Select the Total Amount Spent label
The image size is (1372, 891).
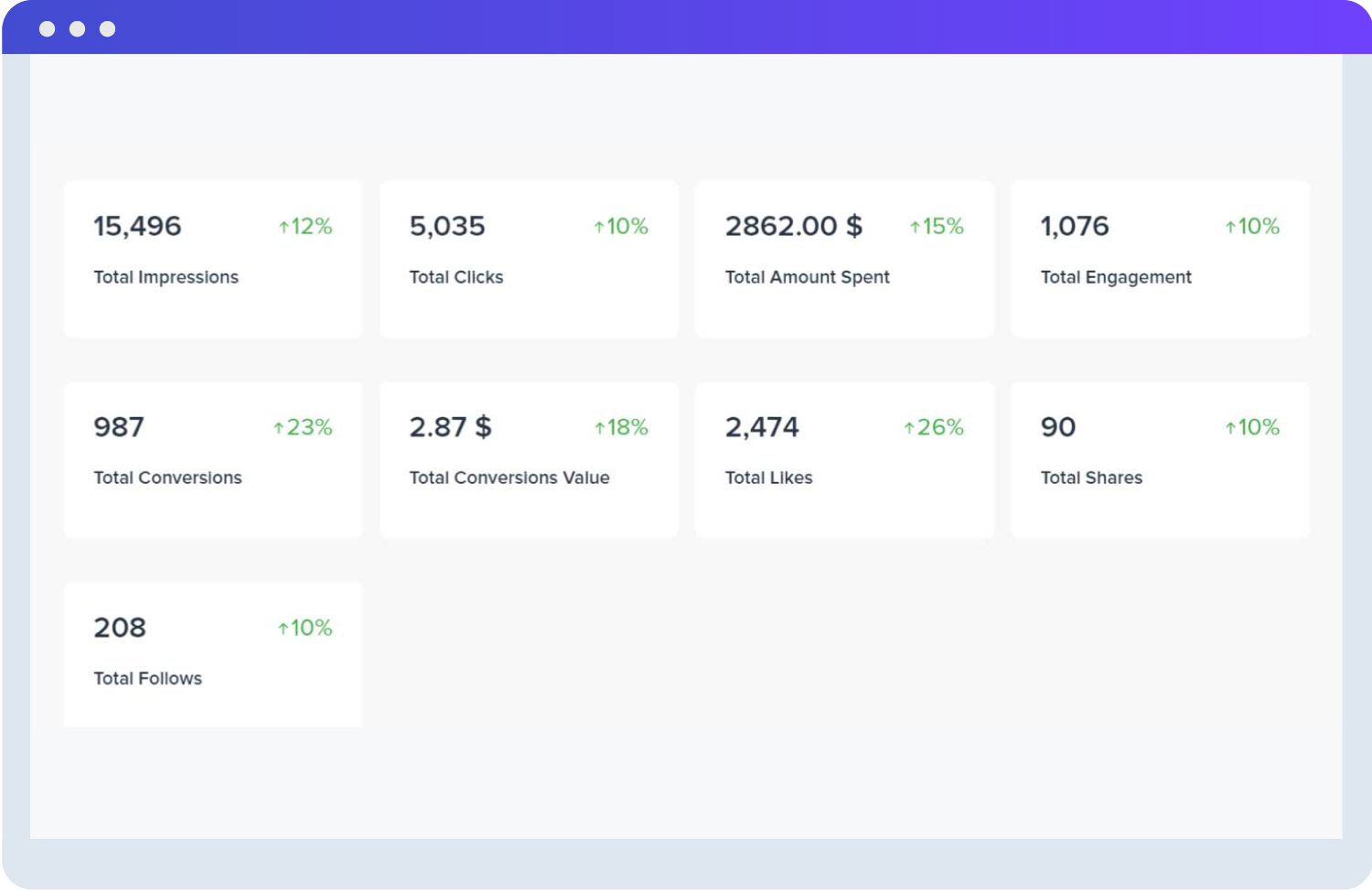pos(808,277)
